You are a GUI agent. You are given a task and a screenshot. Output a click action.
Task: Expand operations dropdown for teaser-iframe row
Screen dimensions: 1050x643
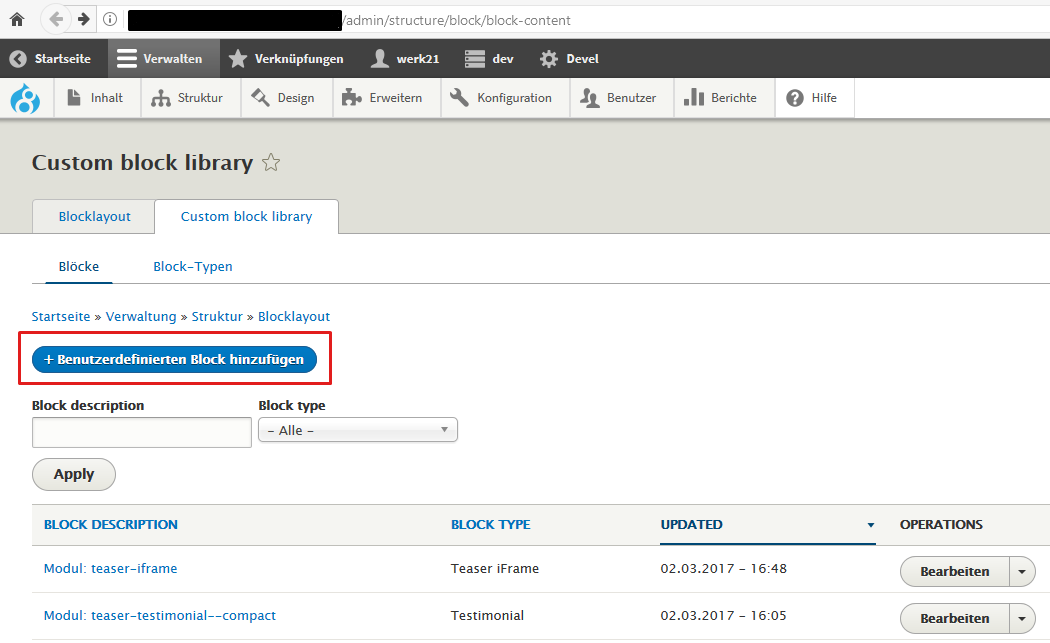pos(1021,572)
